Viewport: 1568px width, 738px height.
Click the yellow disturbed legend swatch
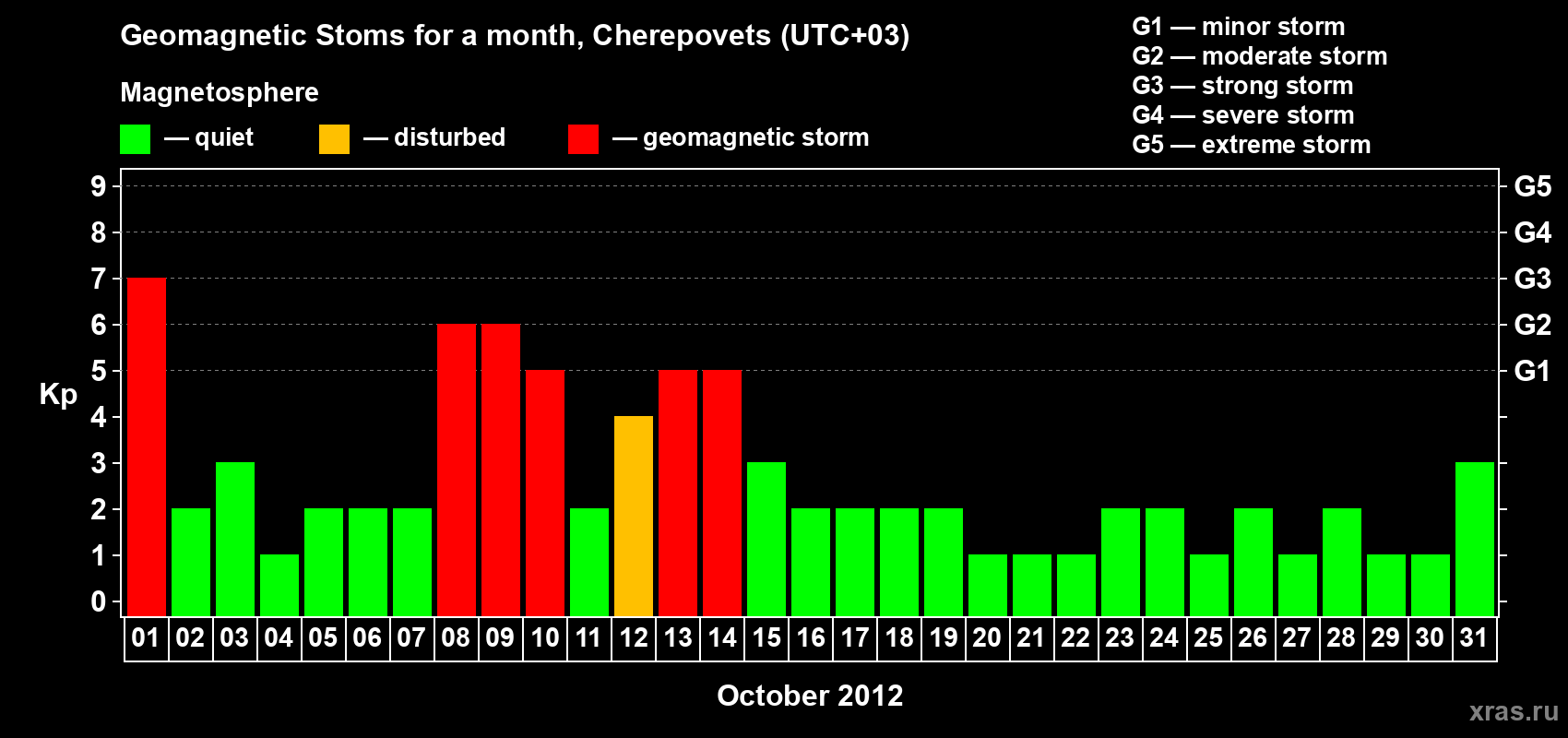[x=334, y=139]
